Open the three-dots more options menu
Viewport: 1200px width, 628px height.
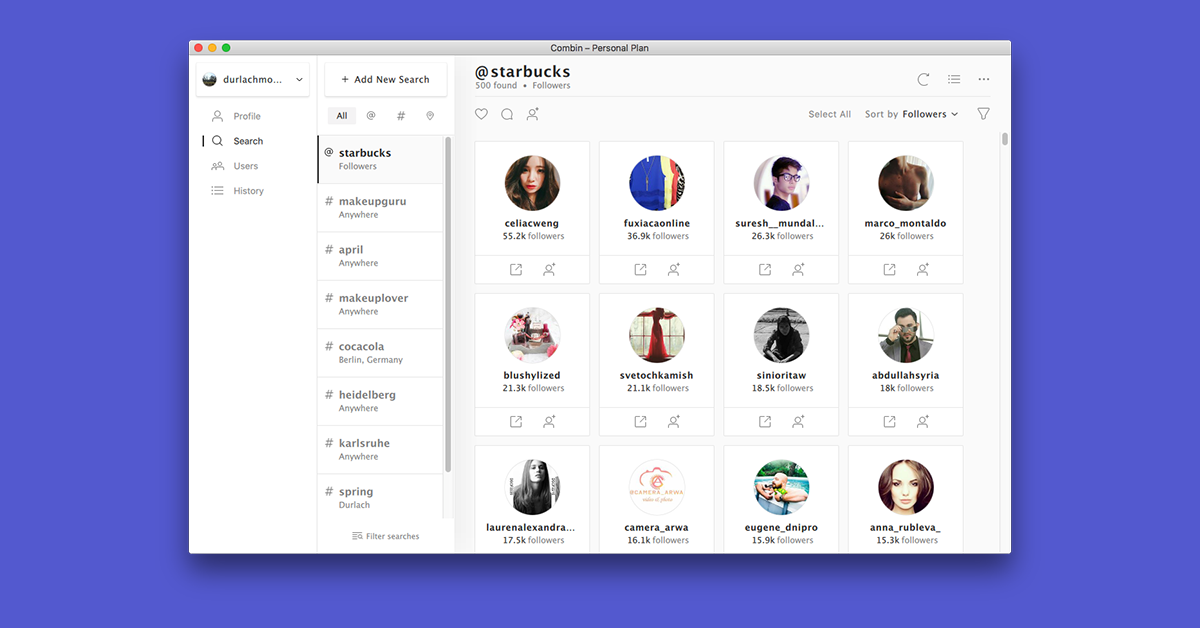point(984,79)
